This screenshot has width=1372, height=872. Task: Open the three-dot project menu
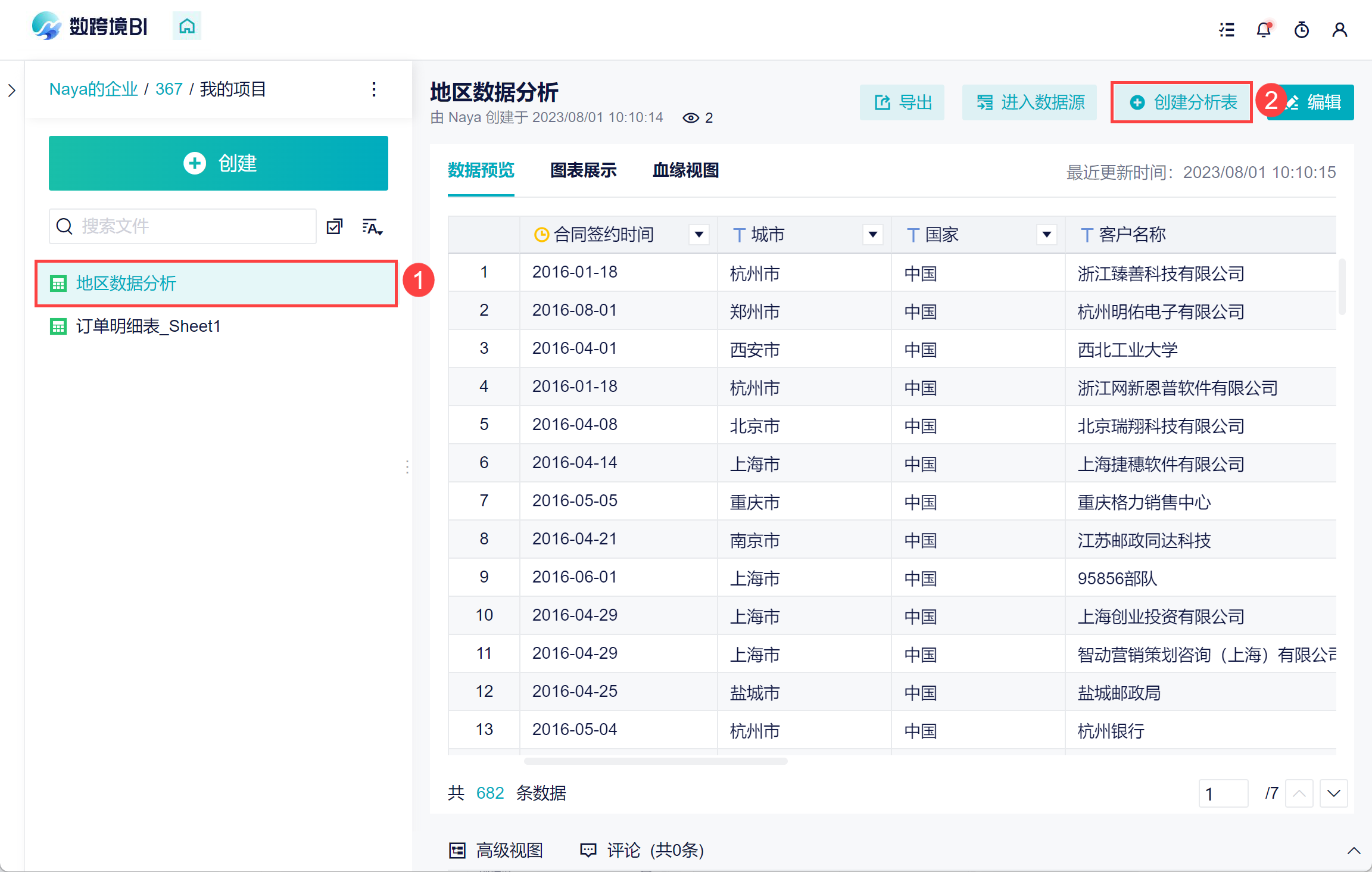pyautogui.click(x=374, y=89)
